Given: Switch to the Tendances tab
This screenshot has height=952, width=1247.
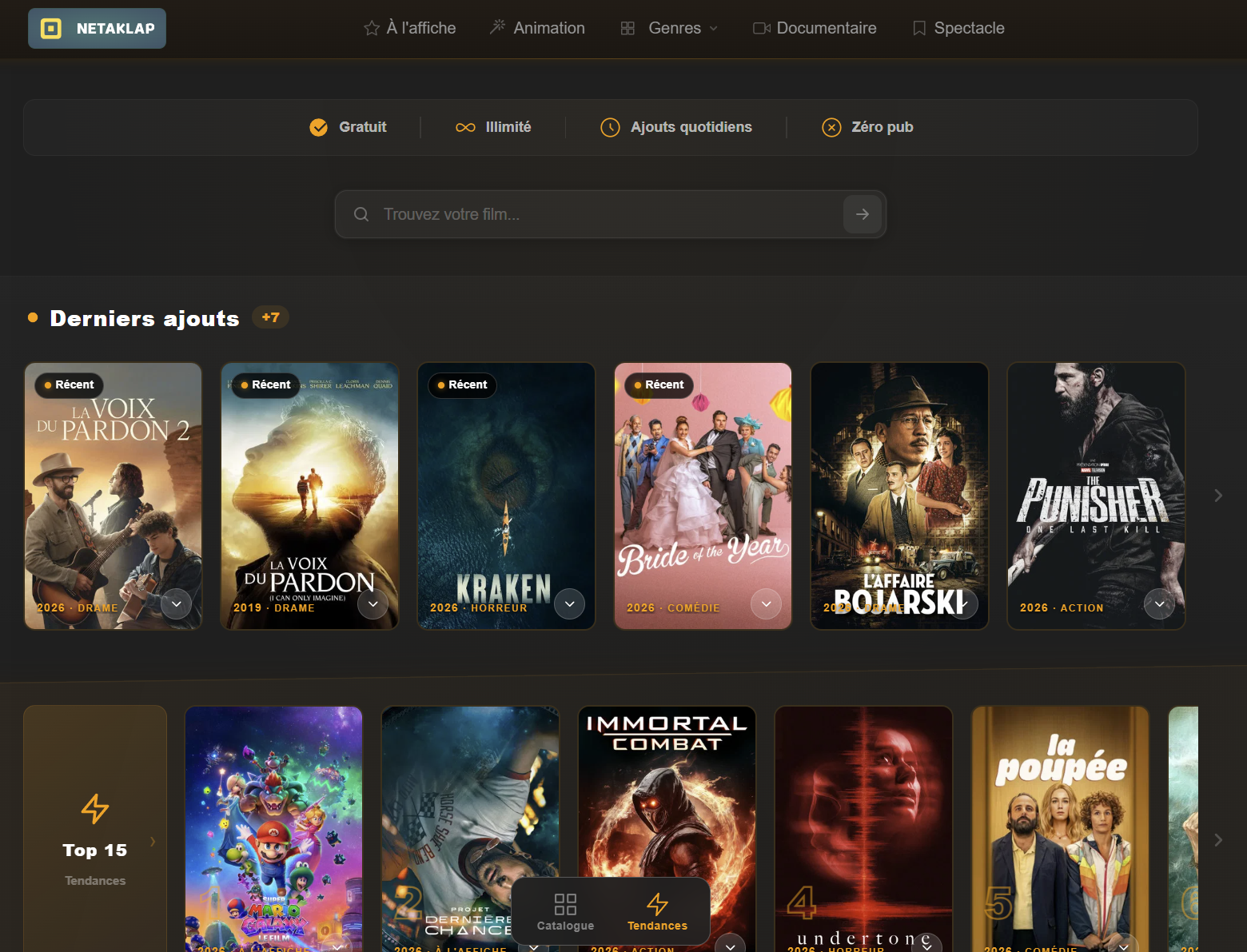Looking at the screenshot, I should click(x=657, y=912).
